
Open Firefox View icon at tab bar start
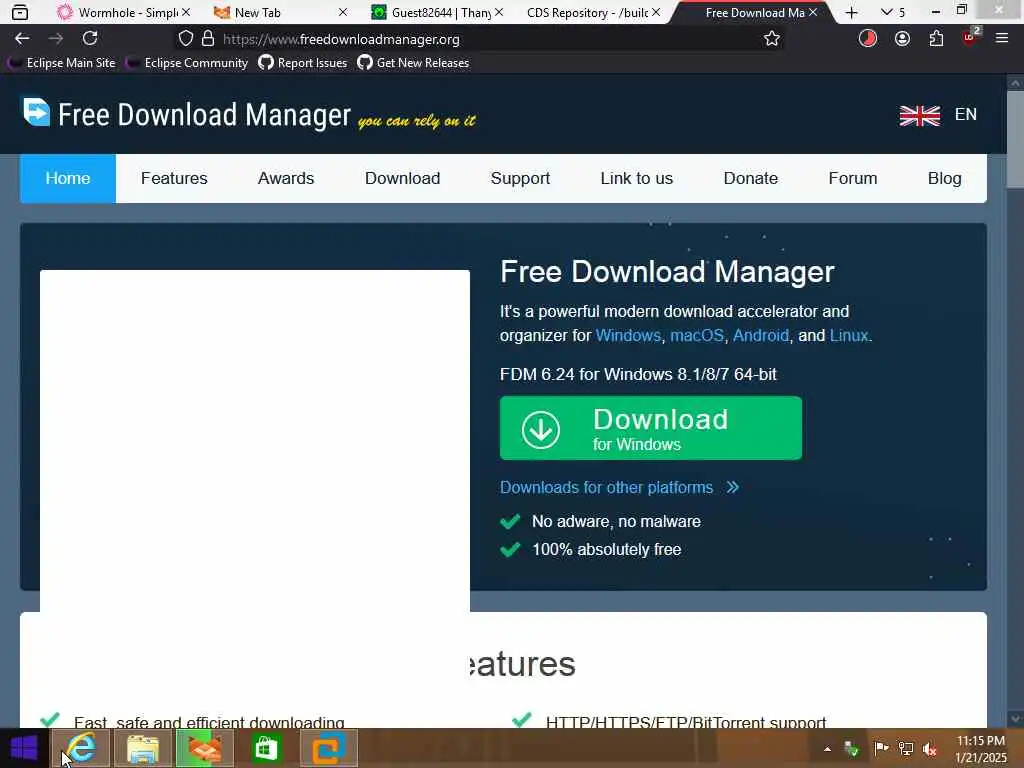point(20,12)
